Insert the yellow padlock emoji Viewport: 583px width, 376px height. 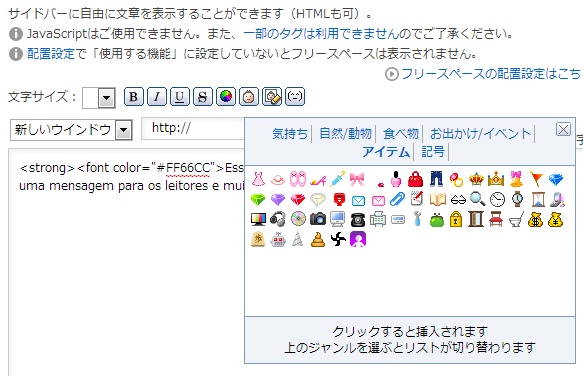(x=456, y=219)
